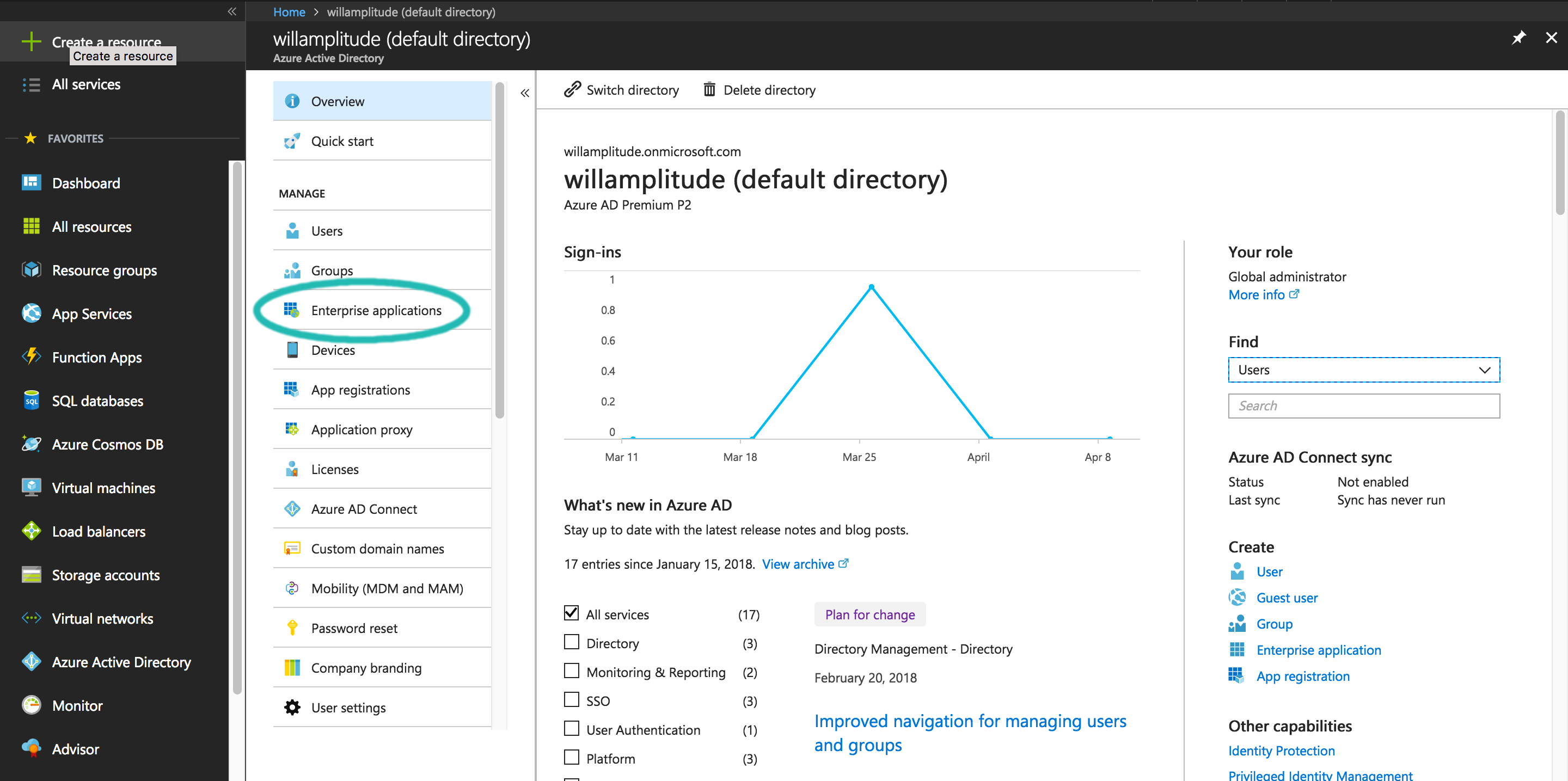
Task: Click the Azure AD Connect icon
Action: (x=291, y=509)
